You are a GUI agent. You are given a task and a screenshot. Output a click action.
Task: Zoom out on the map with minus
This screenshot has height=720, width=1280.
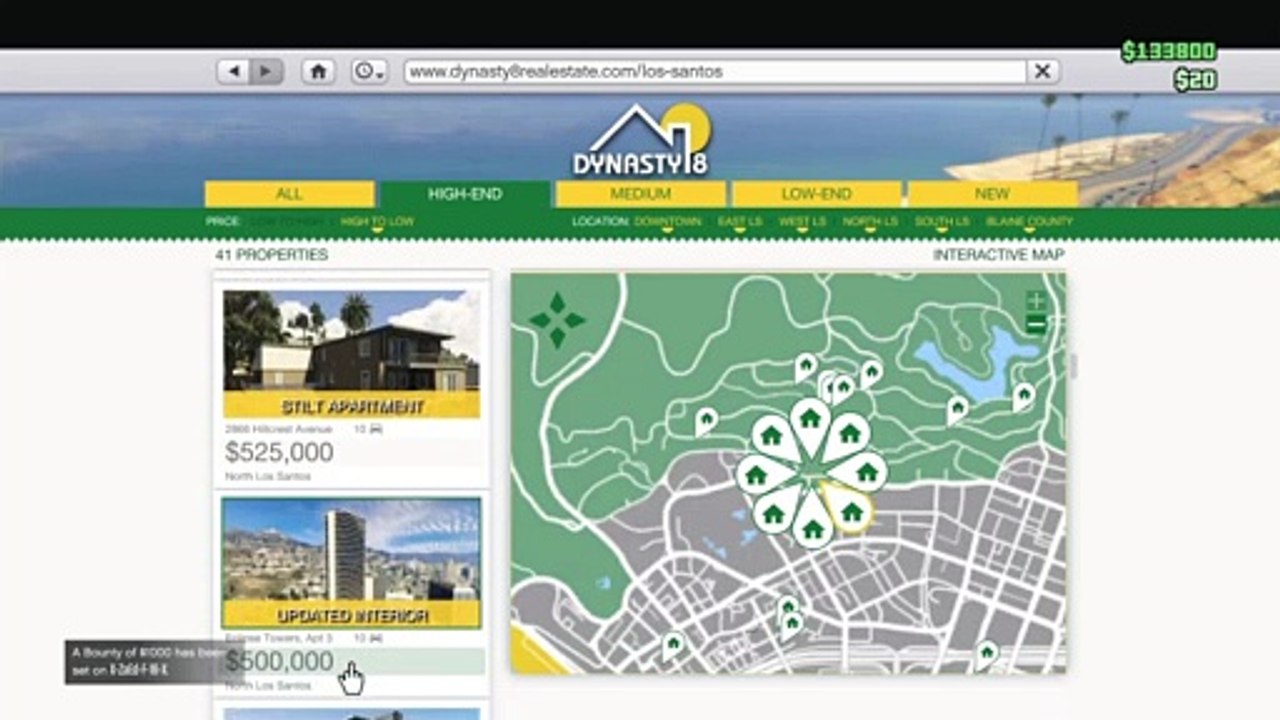point(1036,324)
